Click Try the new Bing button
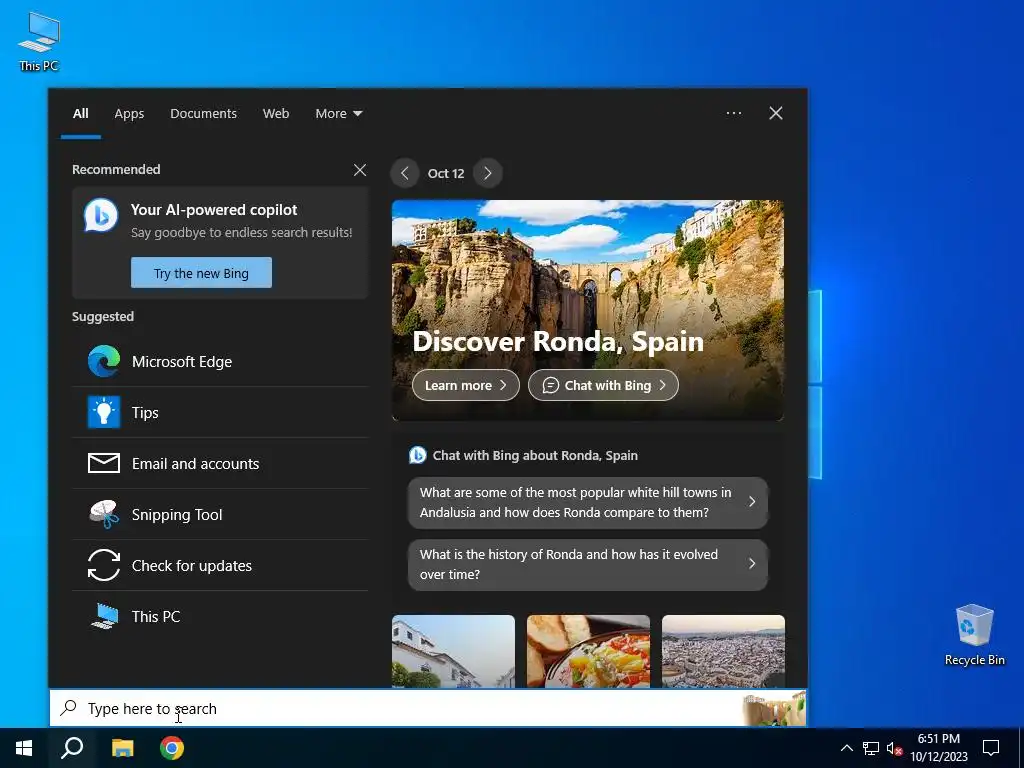The height and width of the screenshot is (768, 1024). (x=201, y=273)
